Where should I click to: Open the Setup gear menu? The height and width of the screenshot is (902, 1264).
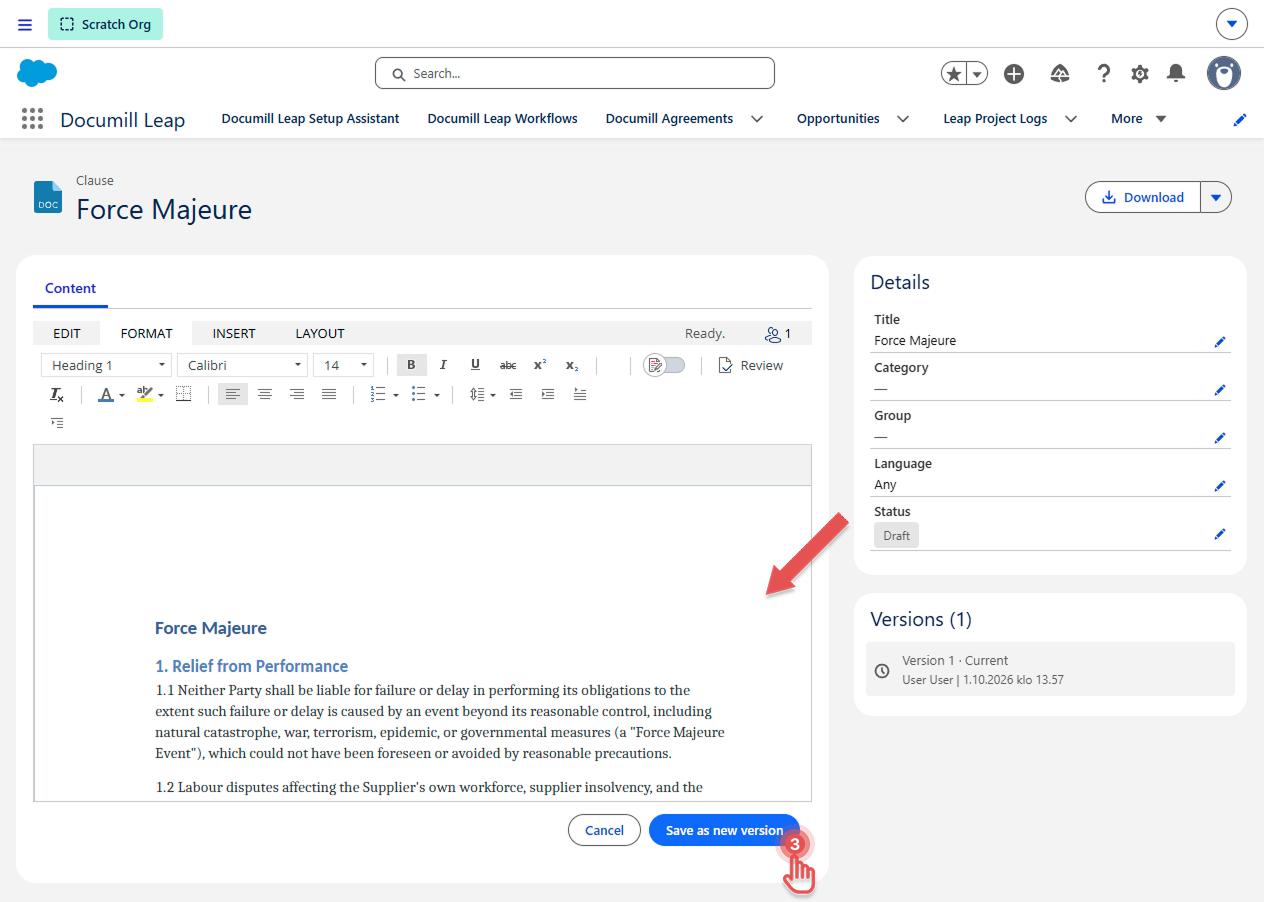point(1140,73)
